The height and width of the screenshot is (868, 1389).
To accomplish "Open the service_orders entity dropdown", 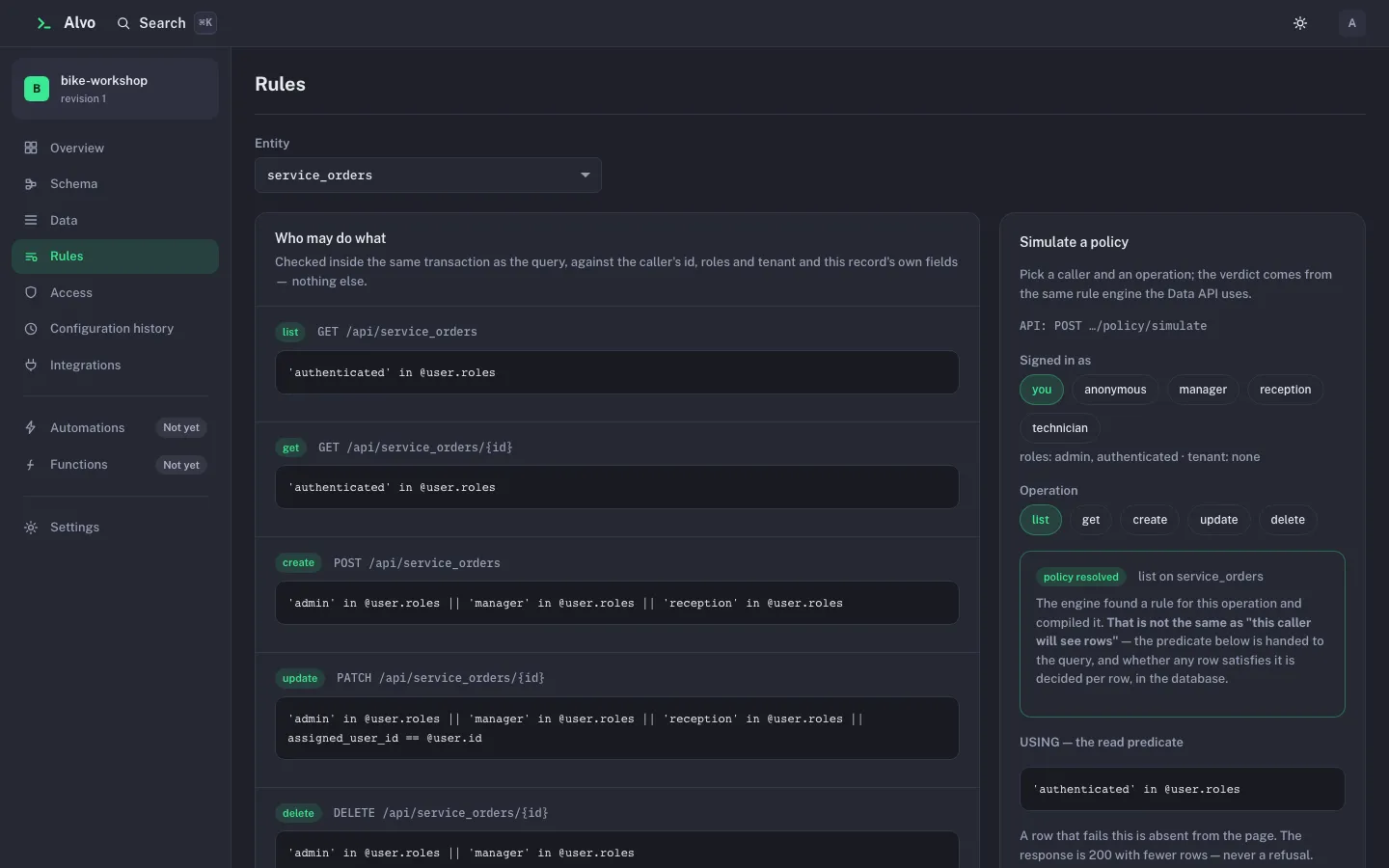I will point(427,175).
